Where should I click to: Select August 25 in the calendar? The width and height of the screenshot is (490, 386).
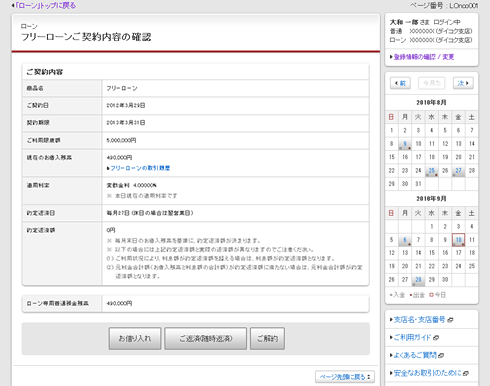click(x=432, y=170)
